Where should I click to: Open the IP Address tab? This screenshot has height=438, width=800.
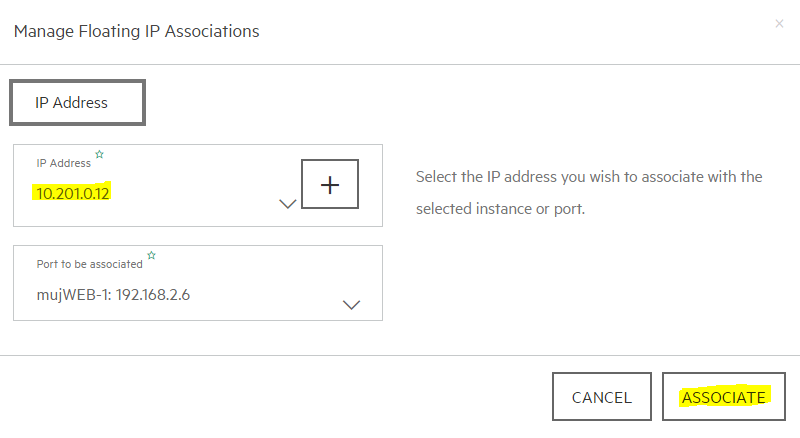coord(78,103)
